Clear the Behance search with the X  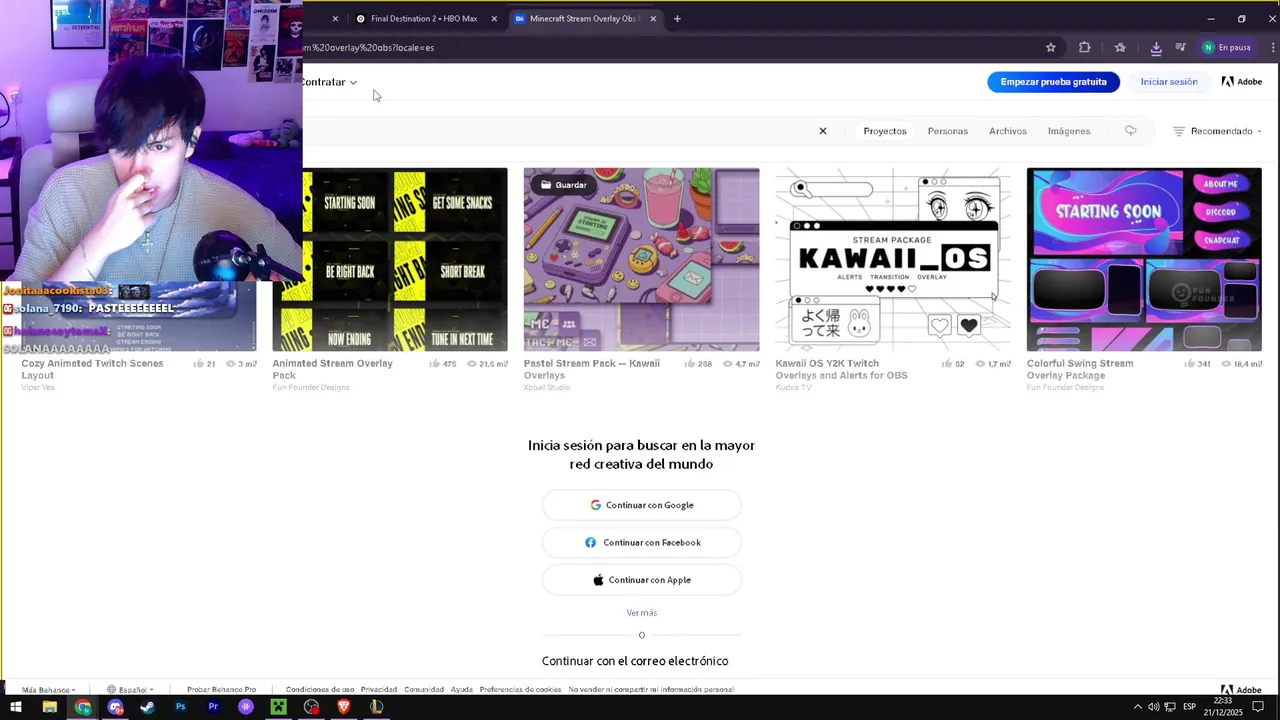click(823, 131)
